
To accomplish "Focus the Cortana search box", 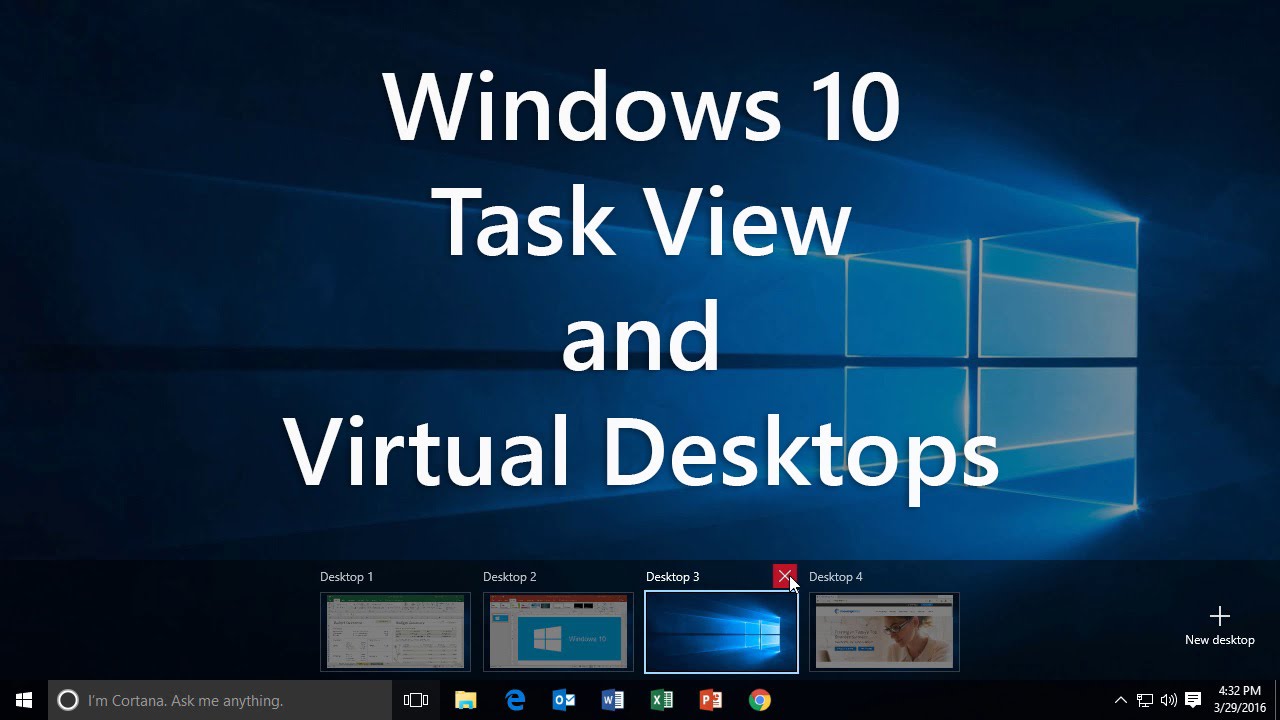I will pyautogui.click(x=220, y=700).
